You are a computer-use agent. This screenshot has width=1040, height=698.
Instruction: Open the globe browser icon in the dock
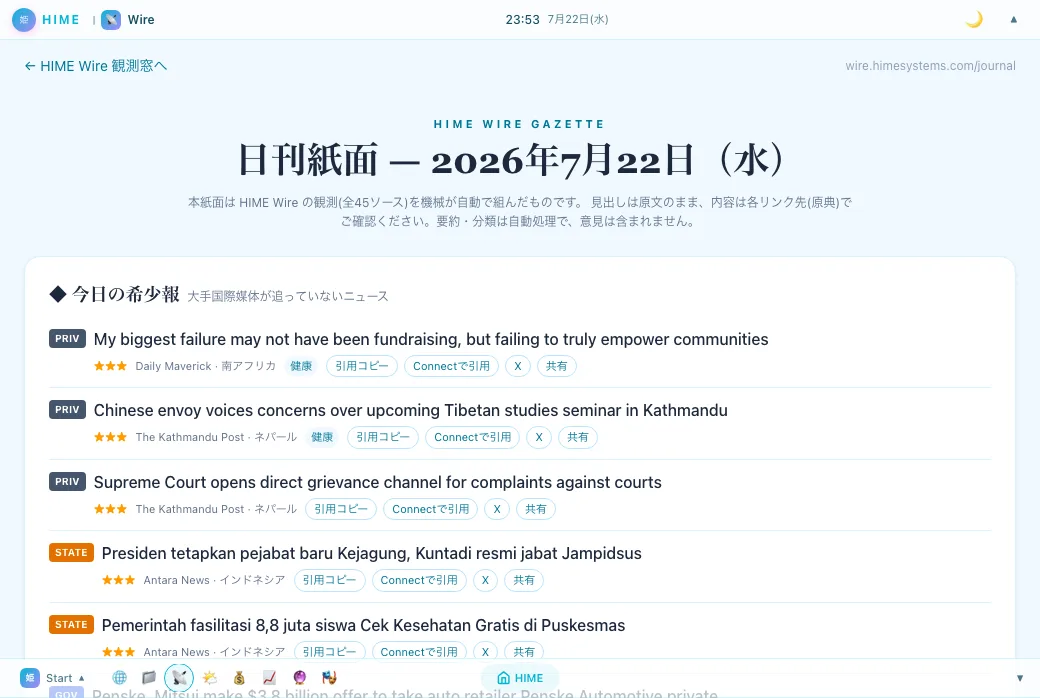pyautogui.click(x=119, y=677)
